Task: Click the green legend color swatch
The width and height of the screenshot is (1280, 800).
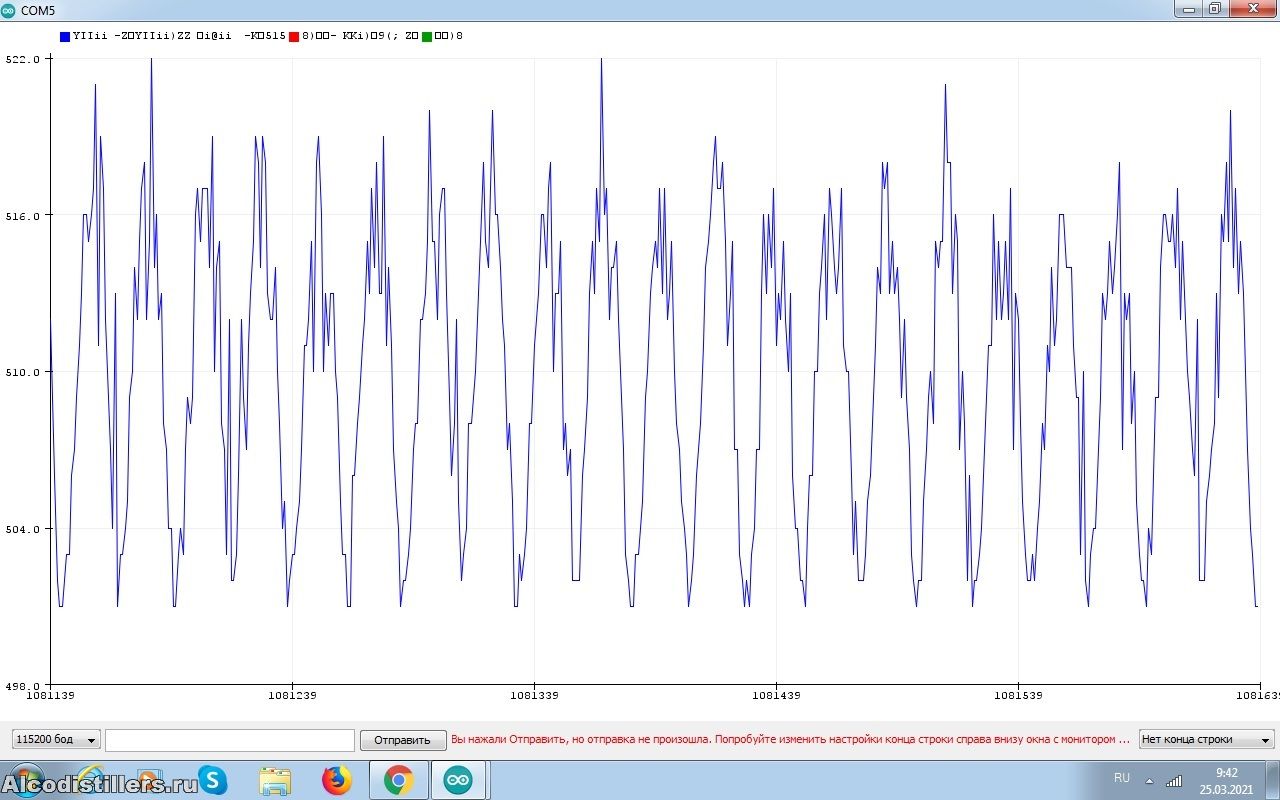Action: pos(427,36)
